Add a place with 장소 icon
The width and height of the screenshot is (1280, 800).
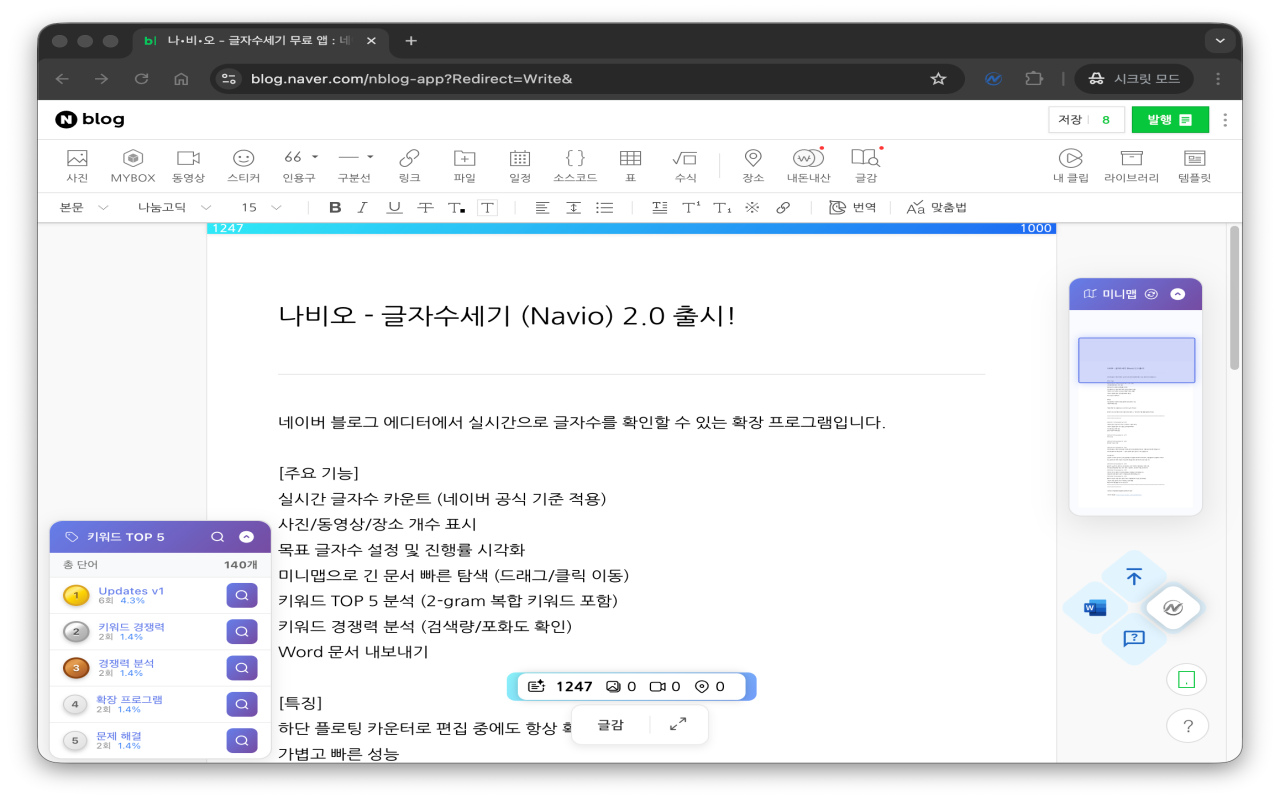[x=753, y=165]
